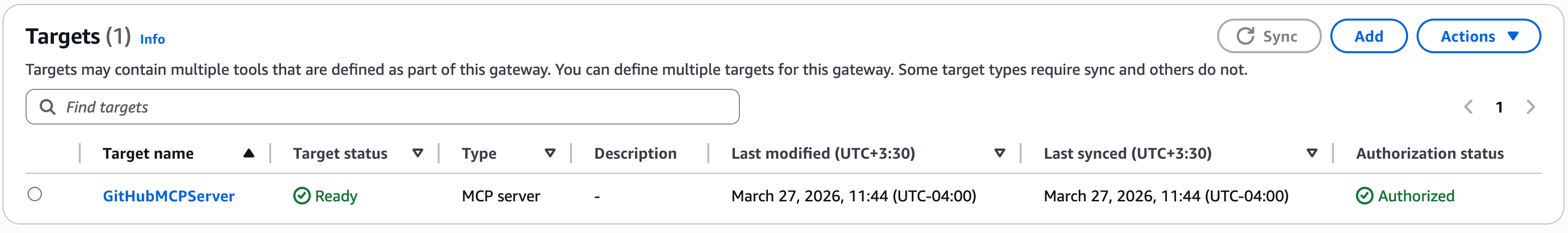
Task: Click the Authorization status column header
Action: pyautogui.click(x=1429, y=154)
